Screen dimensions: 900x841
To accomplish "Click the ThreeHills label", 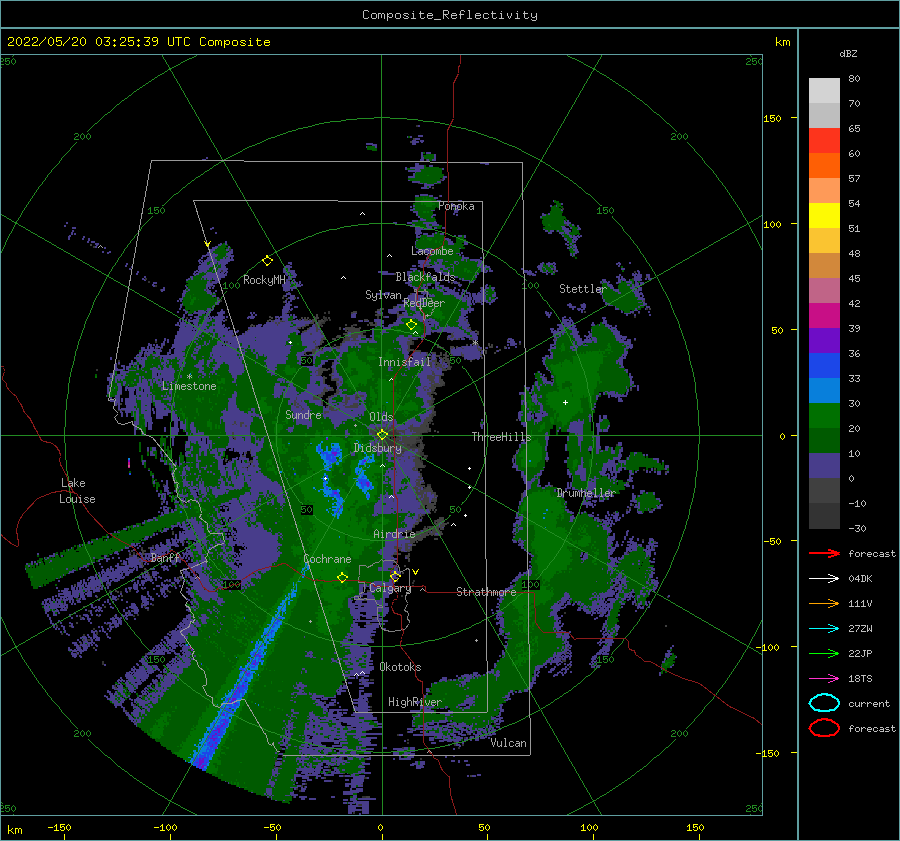I will pyautogui.click(x=502, y=437).
